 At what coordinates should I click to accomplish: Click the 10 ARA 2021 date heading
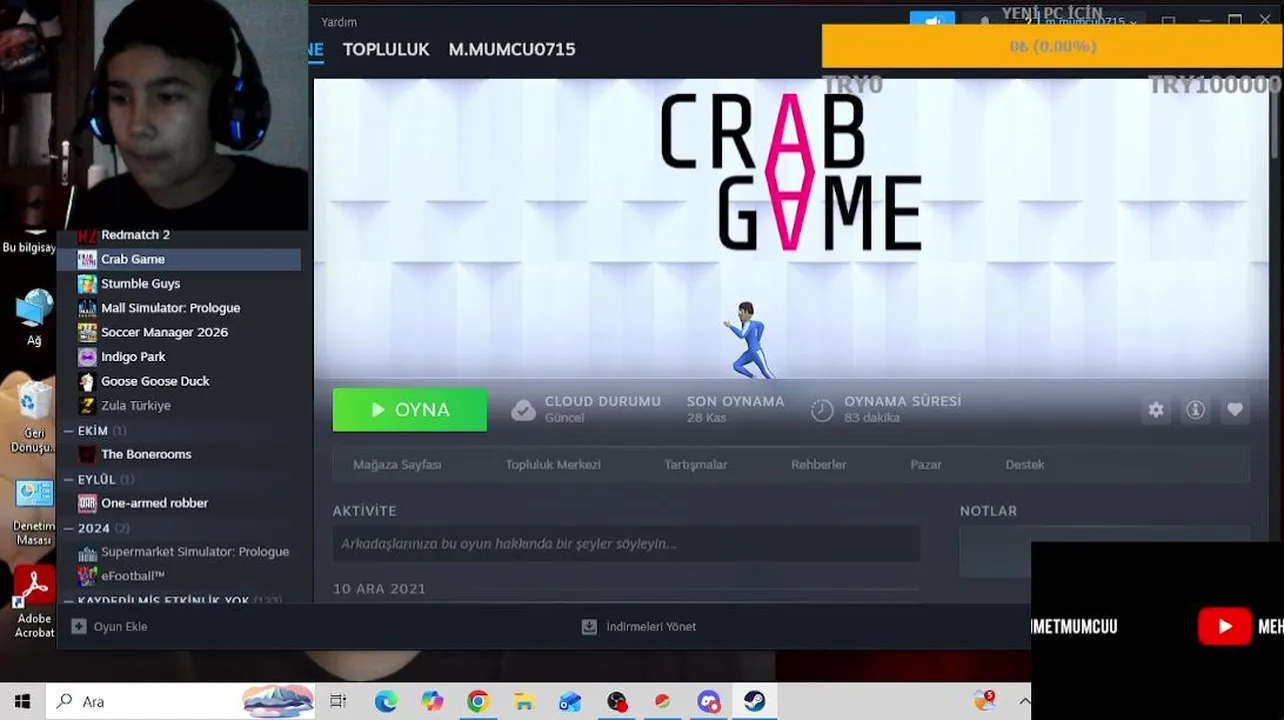(379, 589)
